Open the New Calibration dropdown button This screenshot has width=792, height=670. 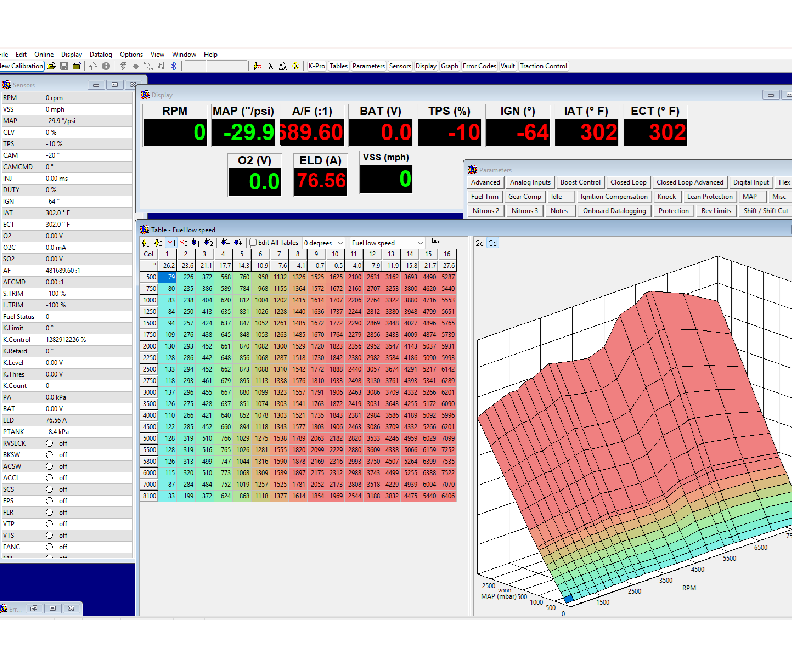coord(22,66)
